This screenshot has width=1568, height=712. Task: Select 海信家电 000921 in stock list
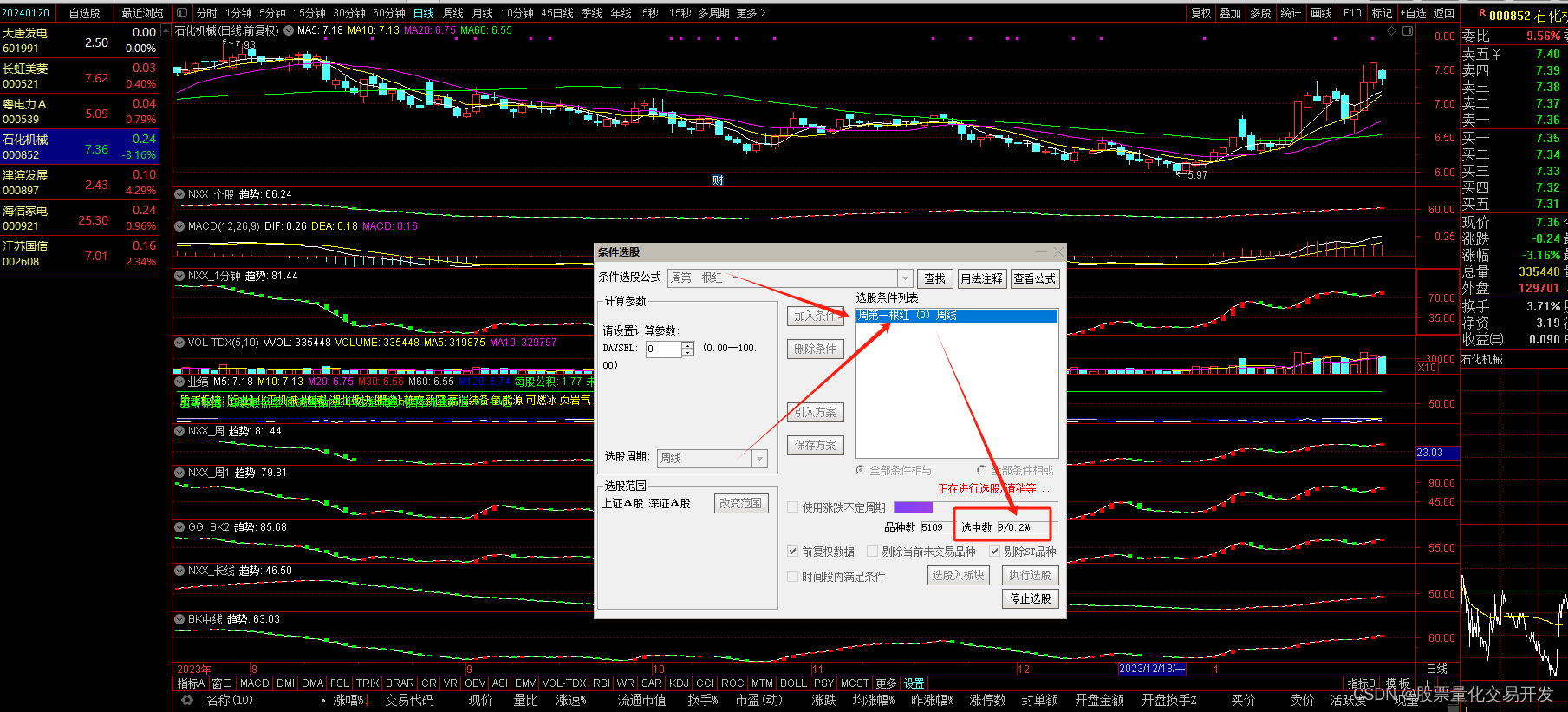pyautogui.click(x=80, y=218)
